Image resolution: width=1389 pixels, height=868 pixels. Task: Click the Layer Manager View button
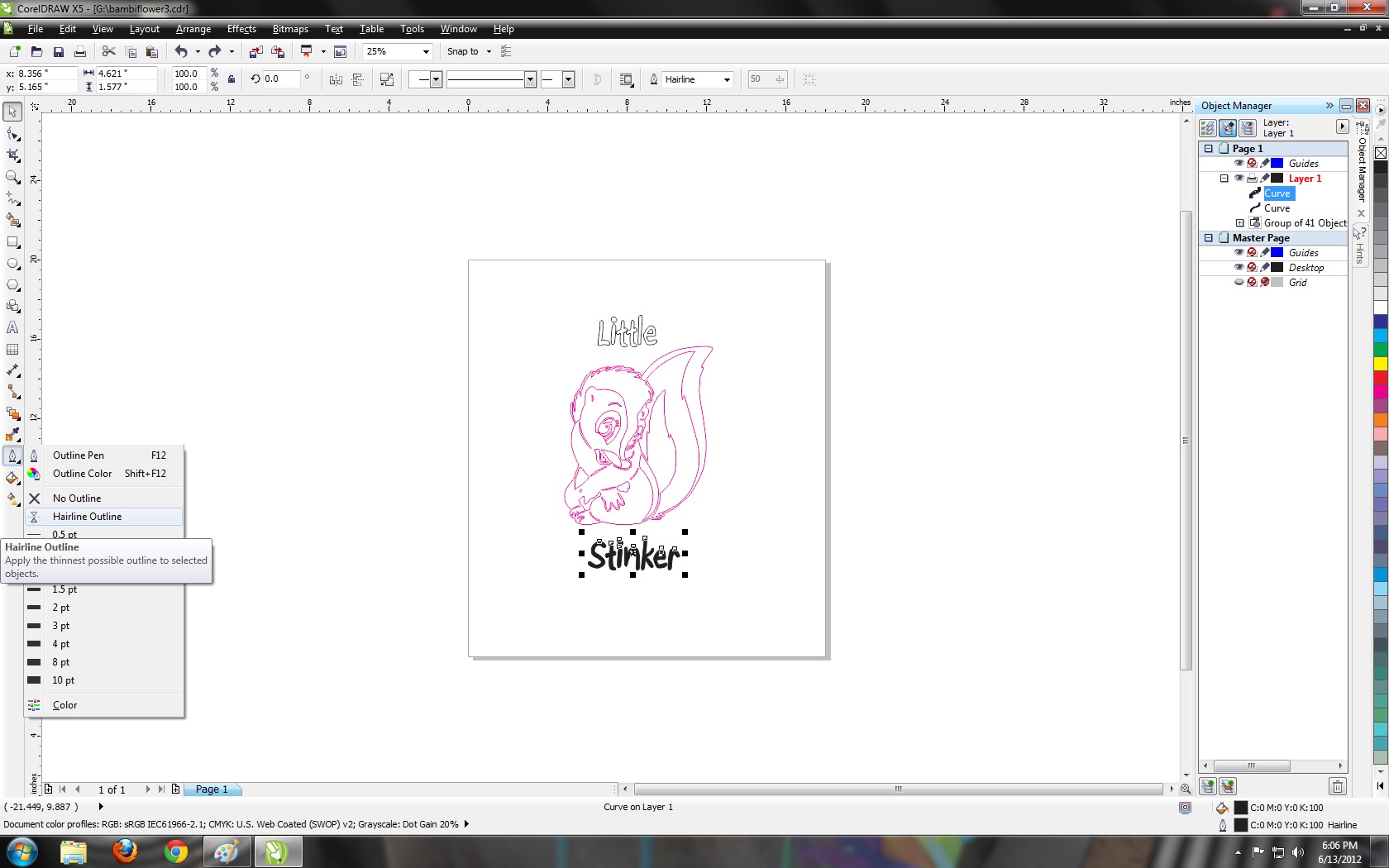coord(1248,128)
